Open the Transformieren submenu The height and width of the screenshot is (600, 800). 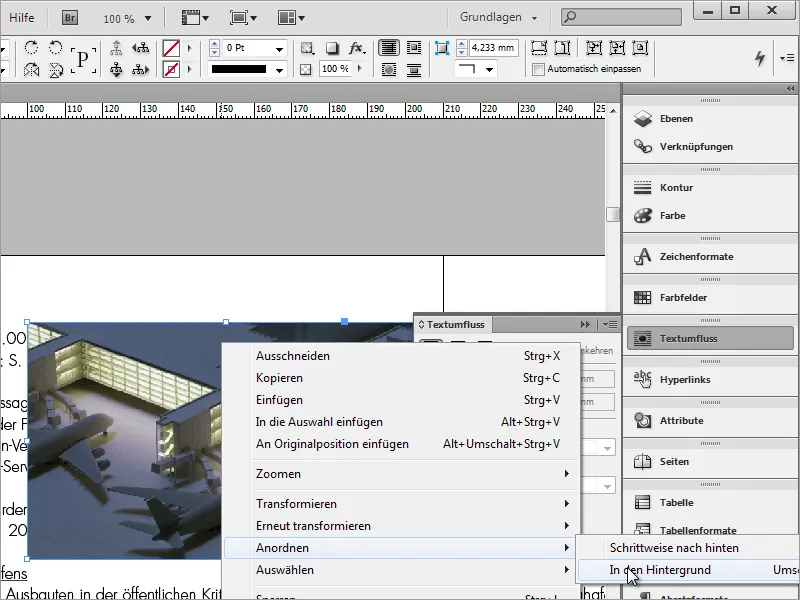coord(402,504)
